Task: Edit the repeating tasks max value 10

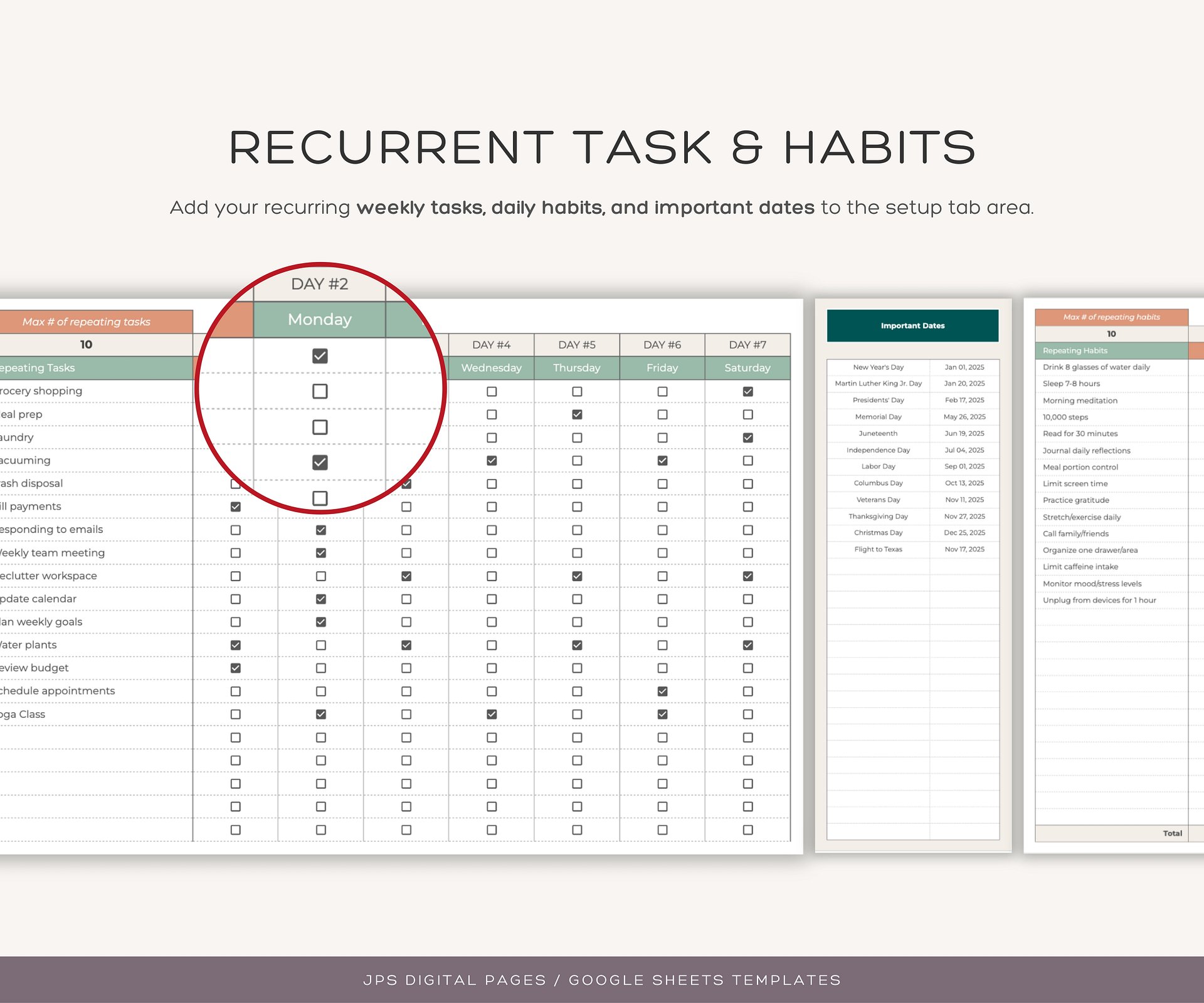Action: click(96, 345)
